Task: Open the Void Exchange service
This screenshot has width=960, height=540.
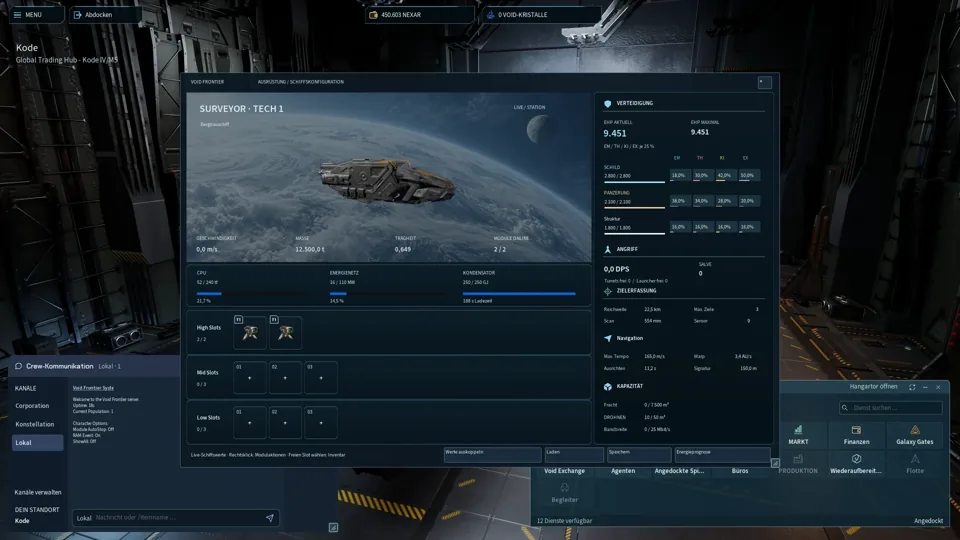Action: click(x=564, y=471)
